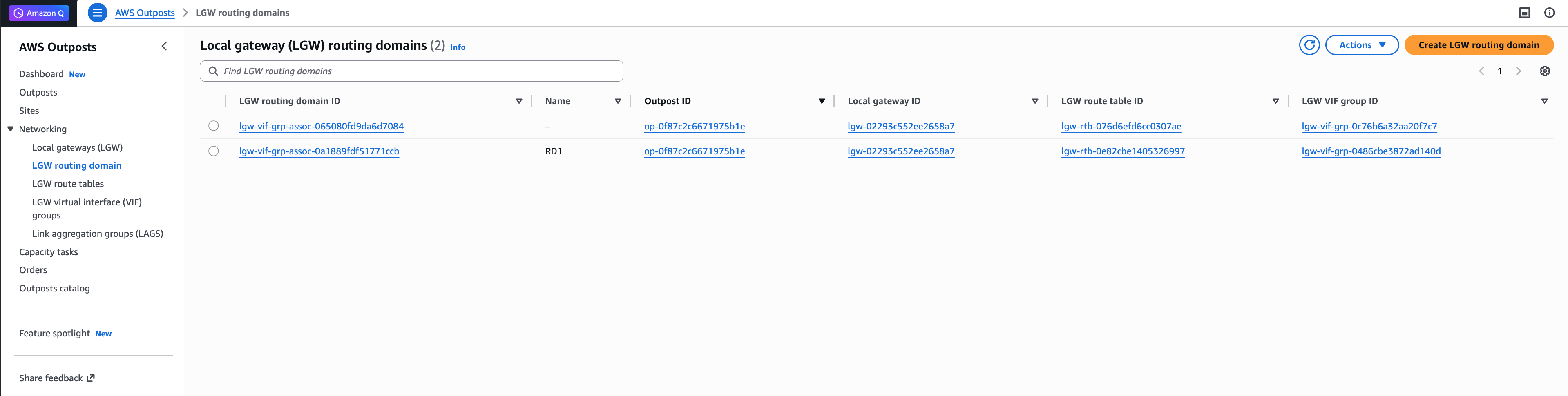Select the RD1 routing domain row
Image resolution: width=1568 pixels, height=396 pixels.
click(x=214, y=151)
